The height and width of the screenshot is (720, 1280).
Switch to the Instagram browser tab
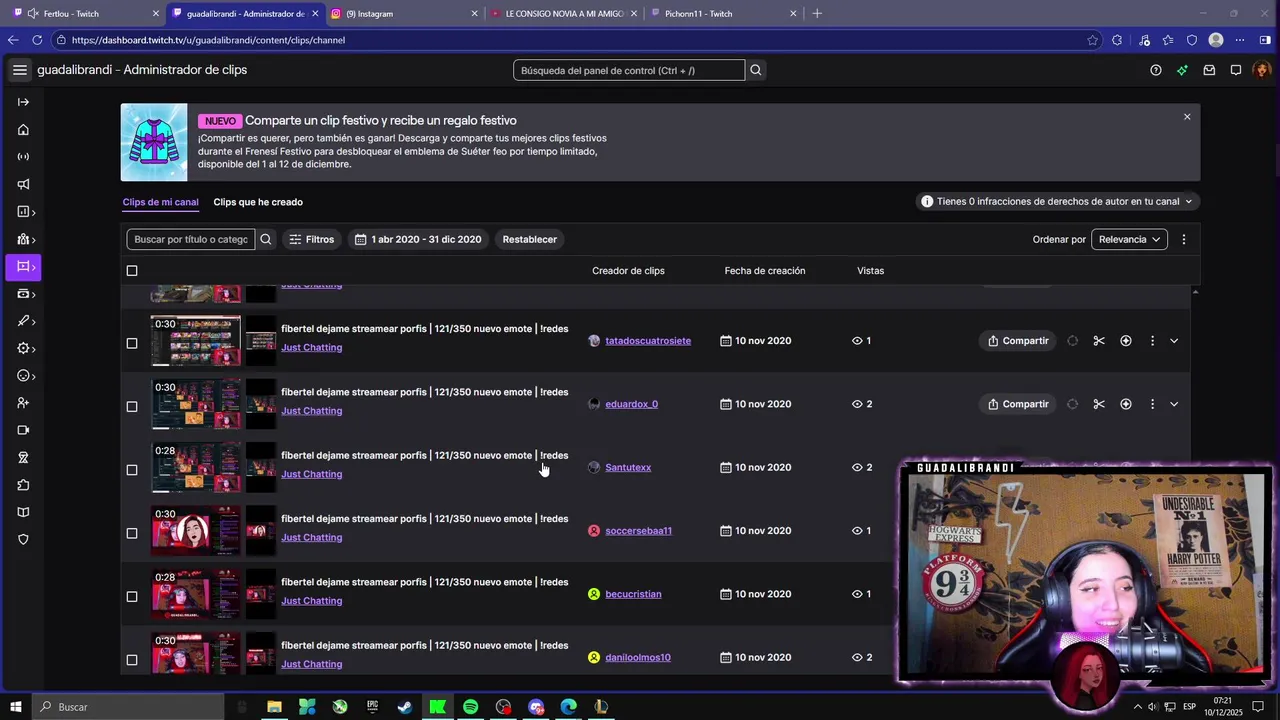point(404,14)
